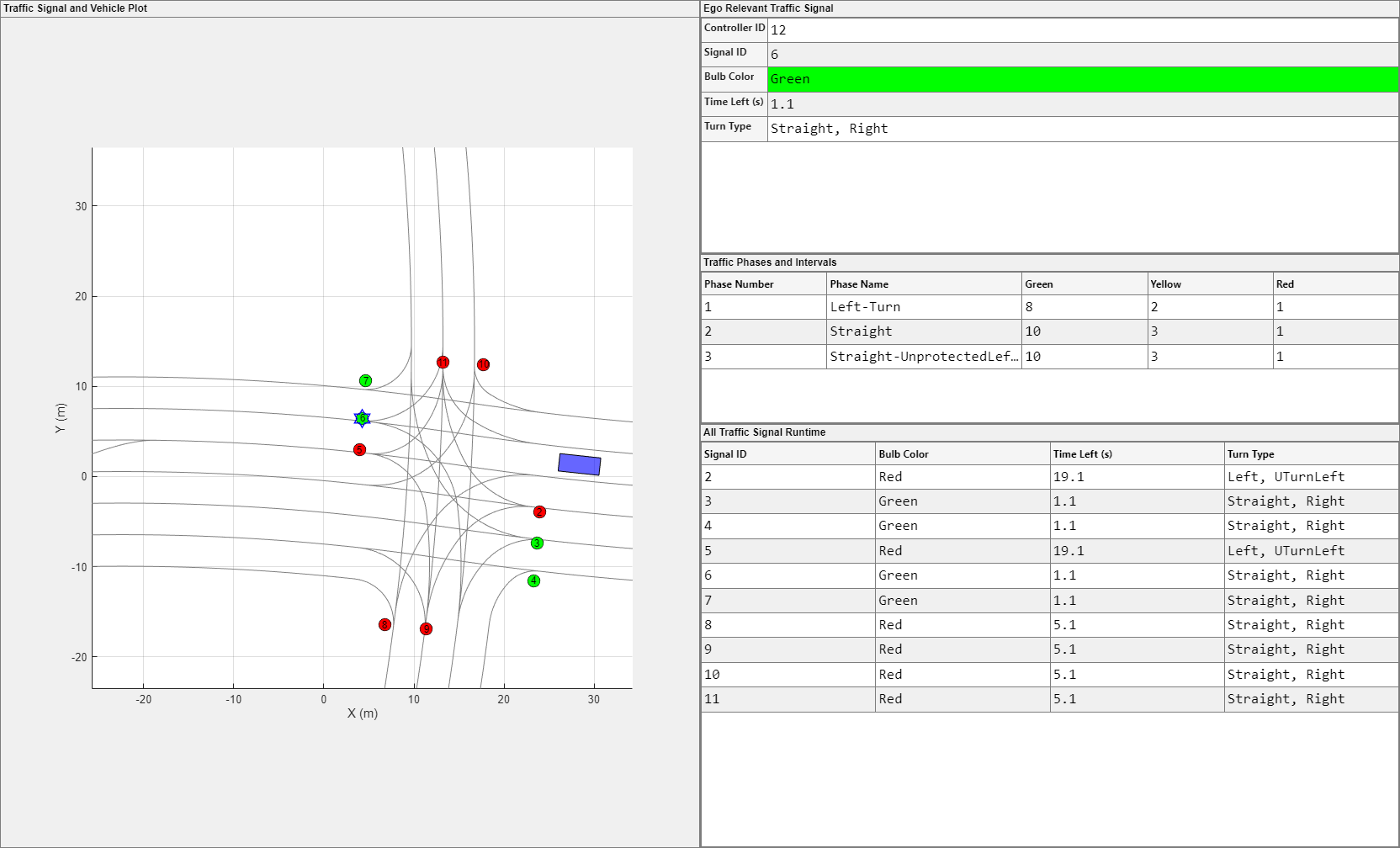
Task: Click the Phase Name column header
Action: click(x=923, y=284)
